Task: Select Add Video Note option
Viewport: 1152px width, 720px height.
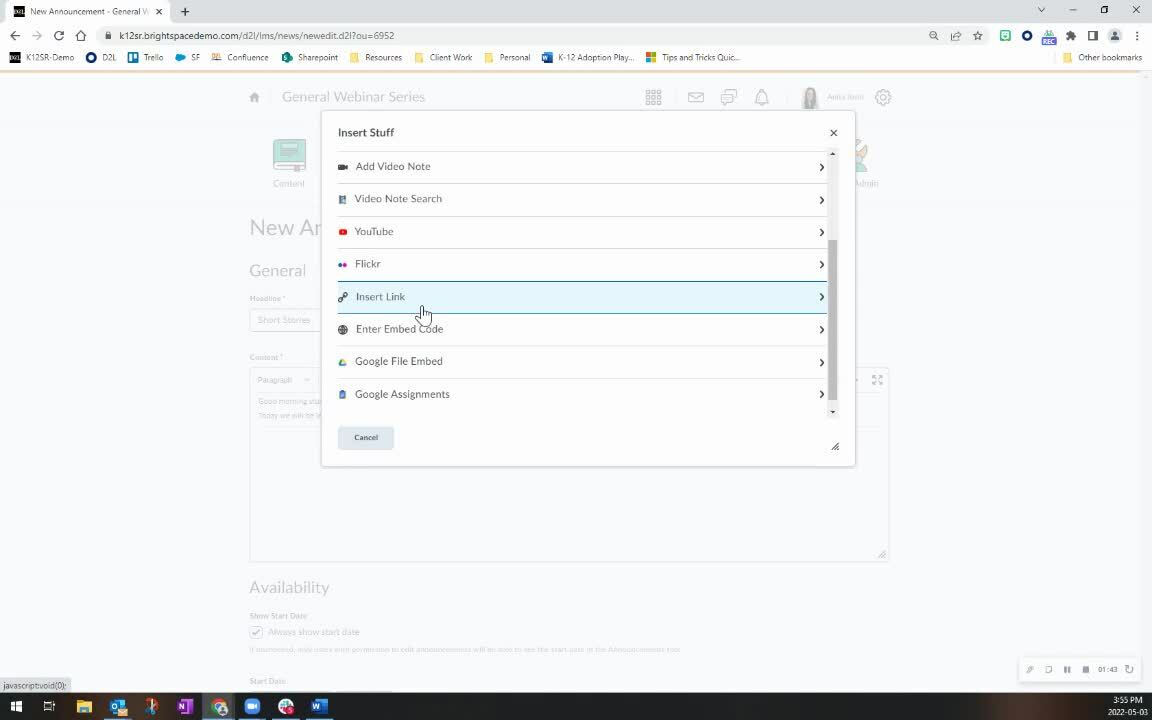Action: 582,167
